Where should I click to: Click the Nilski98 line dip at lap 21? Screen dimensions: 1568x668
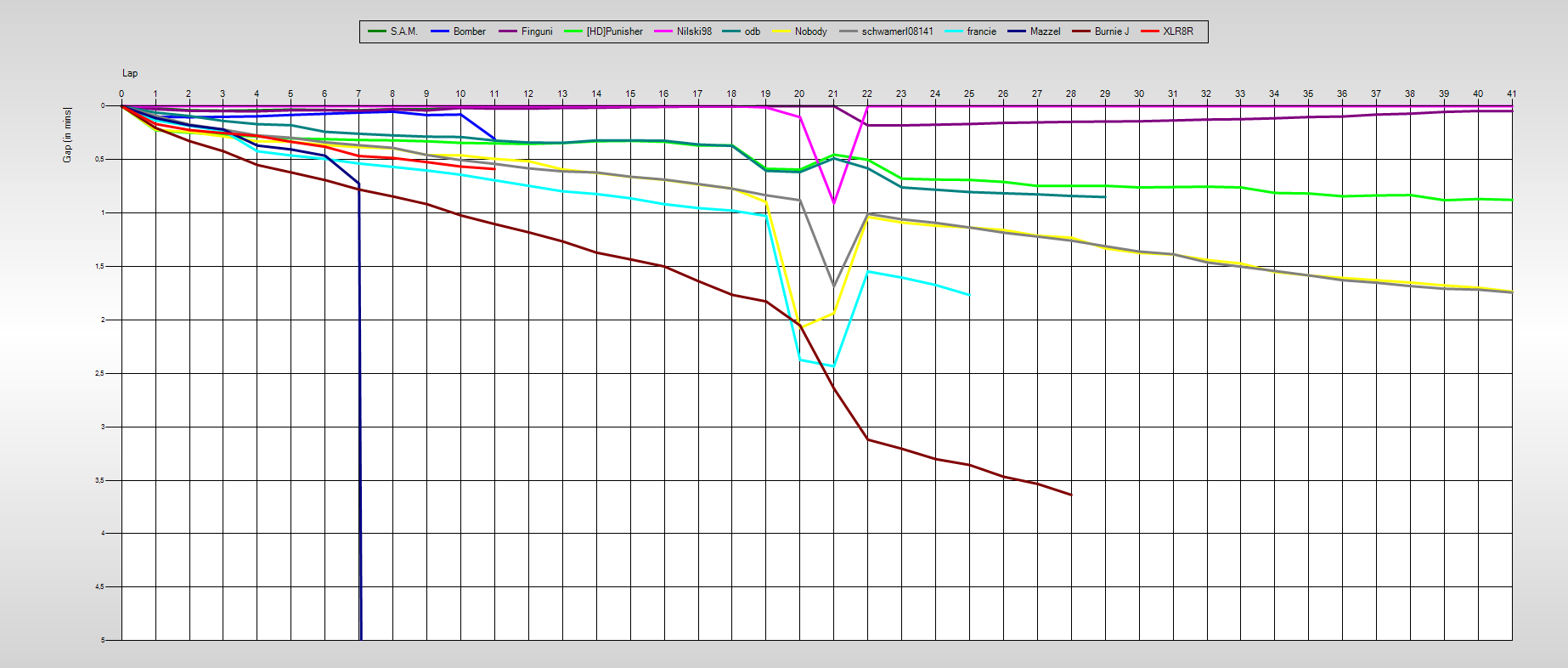(x=833, y=203)
